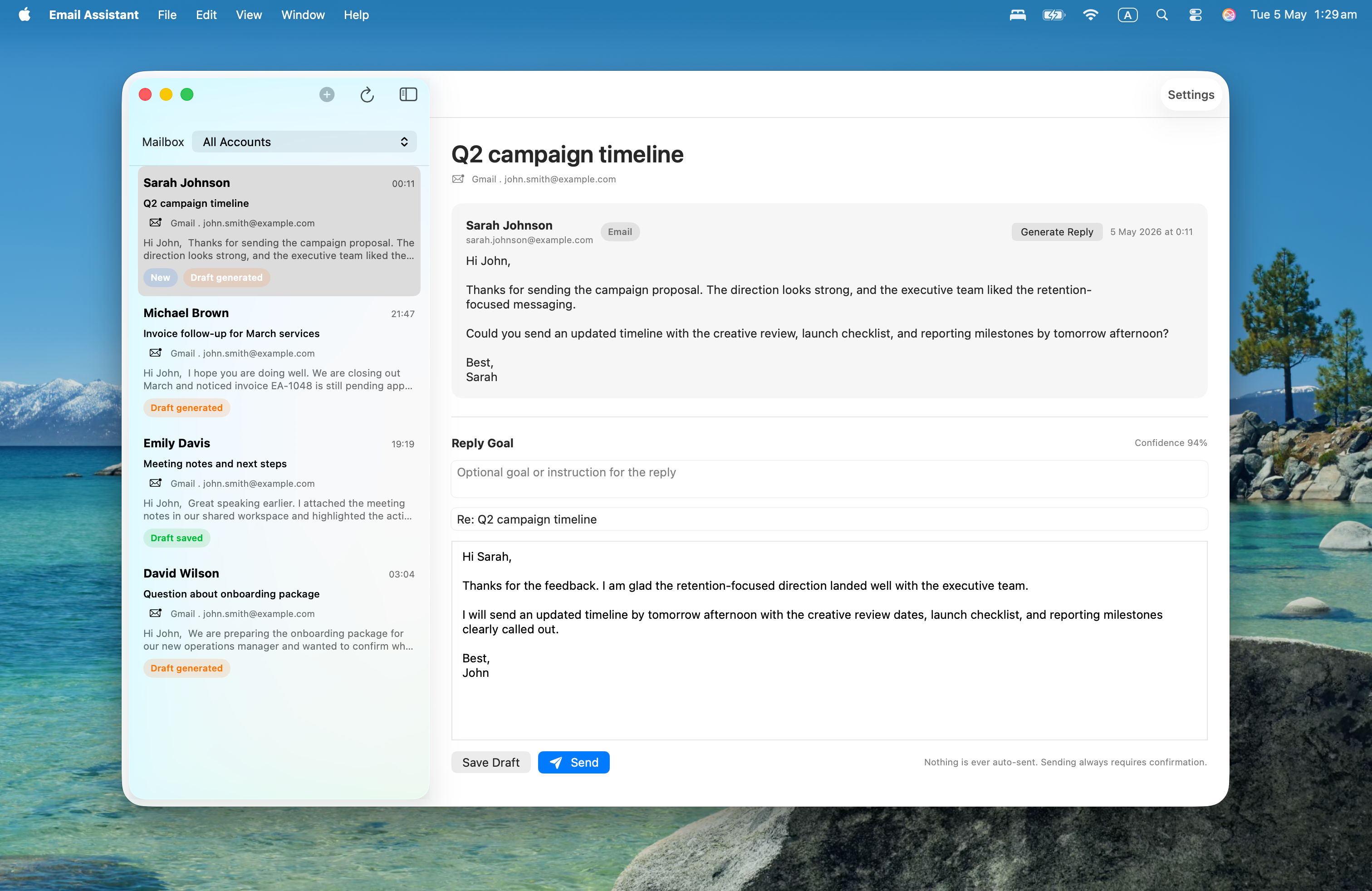Click the Reply Goal heading
The height and width of the screenshot is (891, 1372).
coord(482,443)
